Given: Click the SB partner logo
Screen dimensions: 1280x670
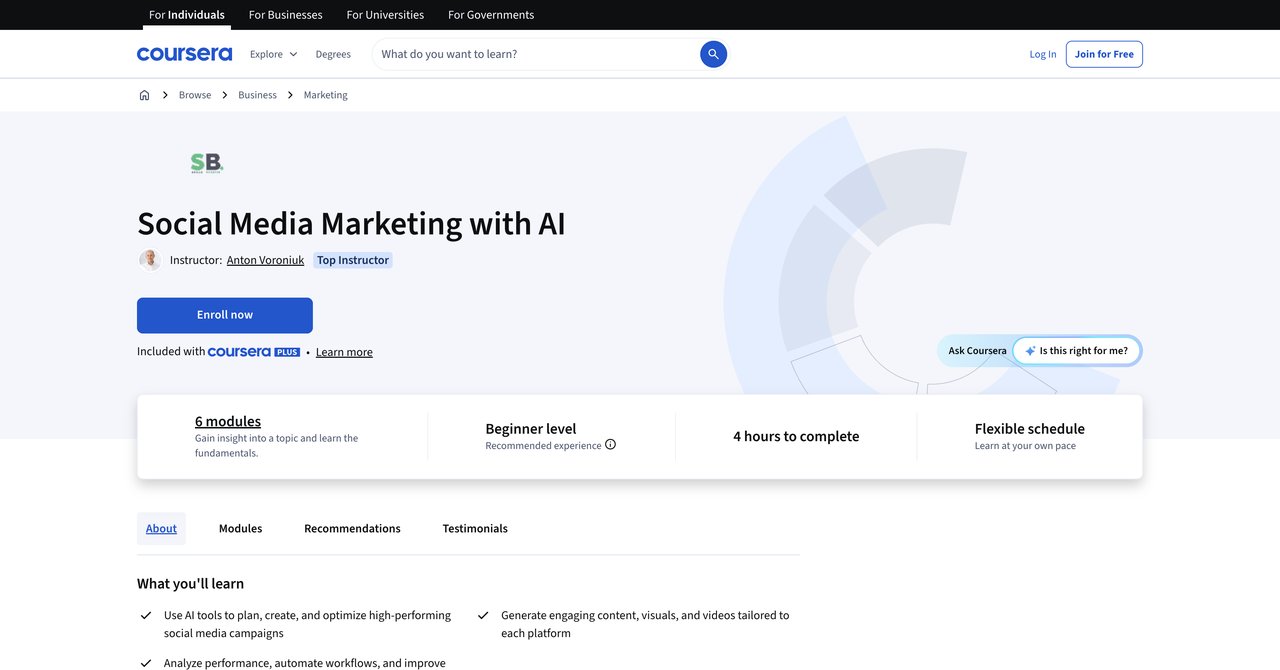Looking at the screenshot, I should 207,163.
